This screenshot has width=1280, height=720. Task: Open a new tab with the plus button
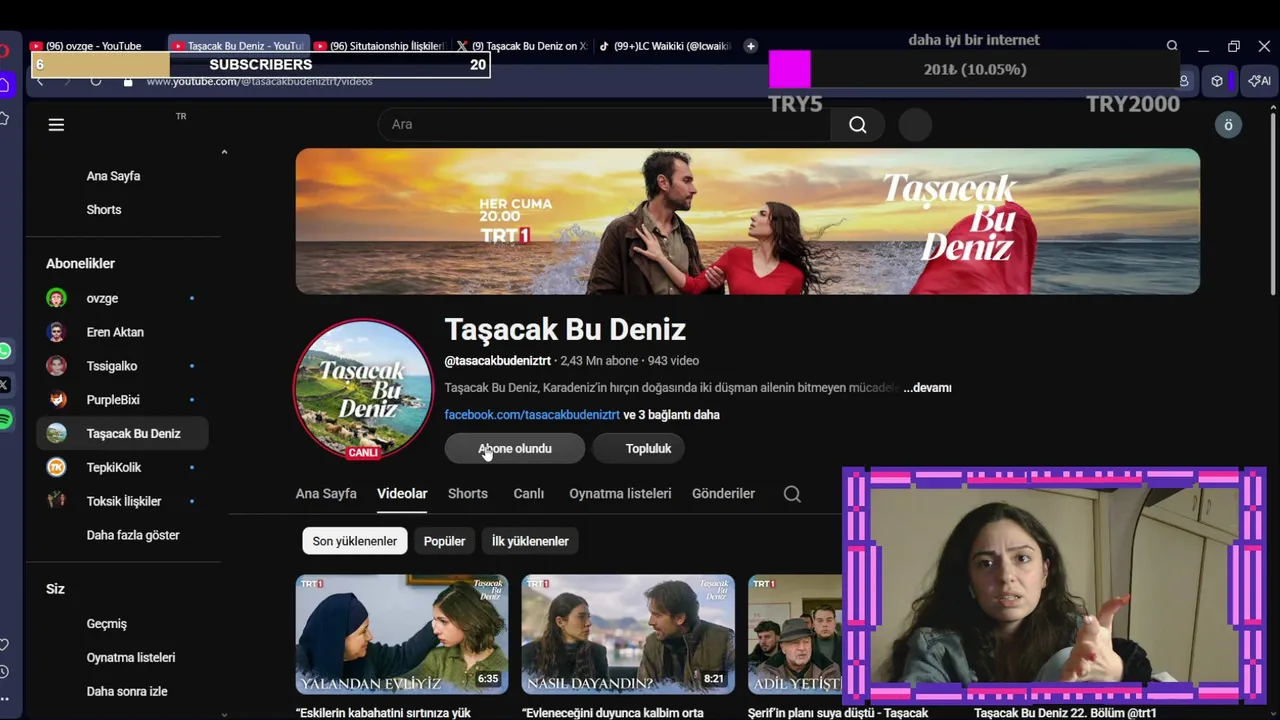751,46
